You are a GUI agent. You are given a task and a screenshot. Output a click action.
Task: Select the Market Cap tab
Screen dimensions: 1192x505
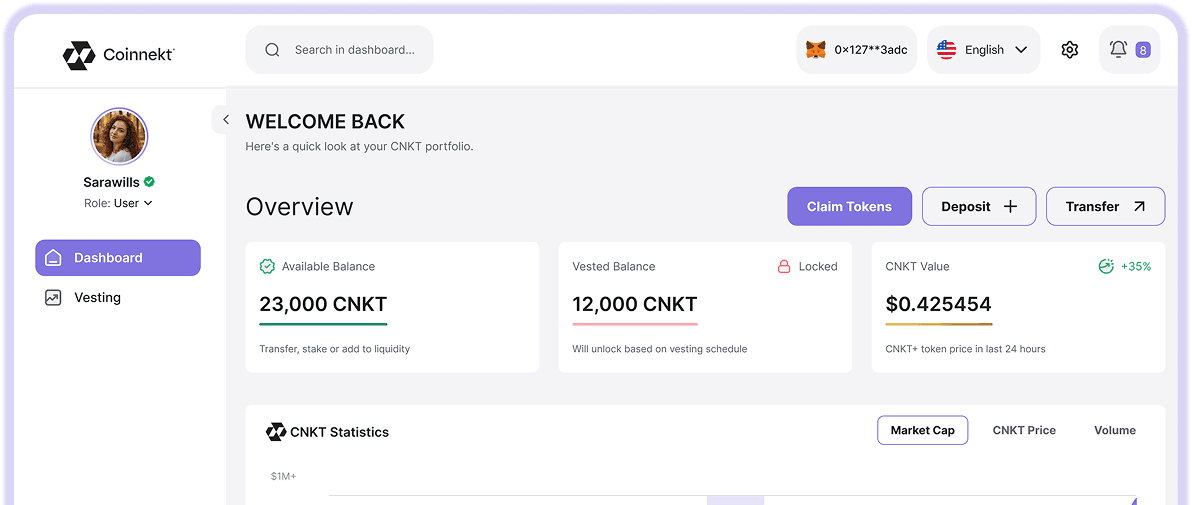tap(922, 430)
